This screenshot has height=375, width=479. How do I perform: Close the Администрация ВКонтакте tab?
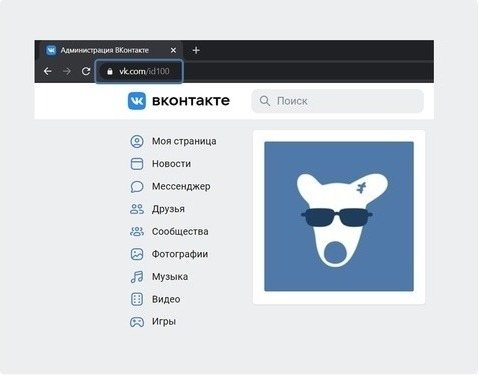[173, 50]
